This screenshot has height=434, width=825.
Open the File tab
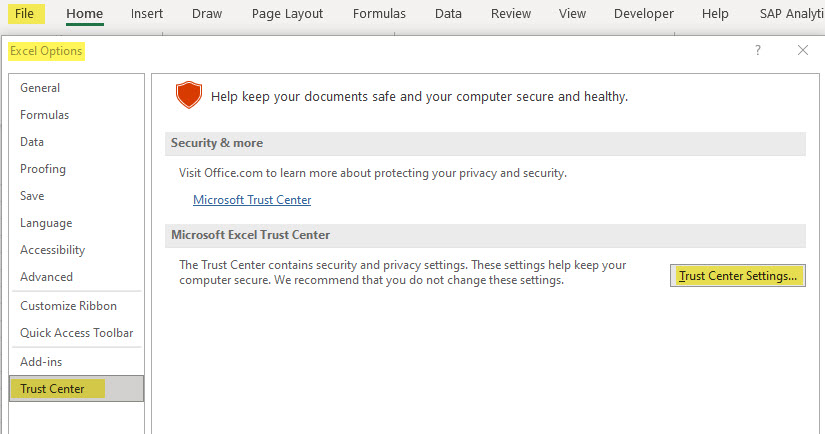coord(25,14)
